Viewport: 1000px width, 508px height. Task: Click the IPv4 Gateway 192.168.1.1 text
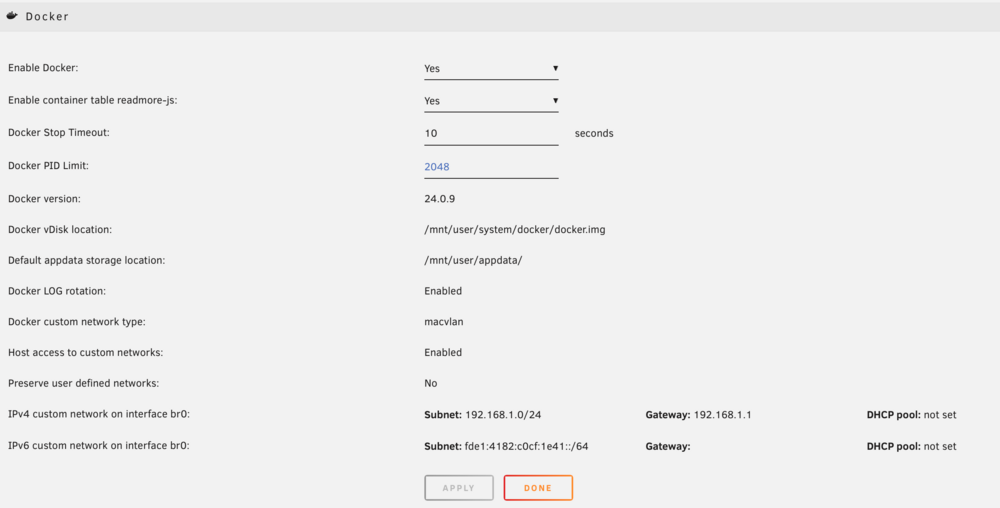[698, 415]
